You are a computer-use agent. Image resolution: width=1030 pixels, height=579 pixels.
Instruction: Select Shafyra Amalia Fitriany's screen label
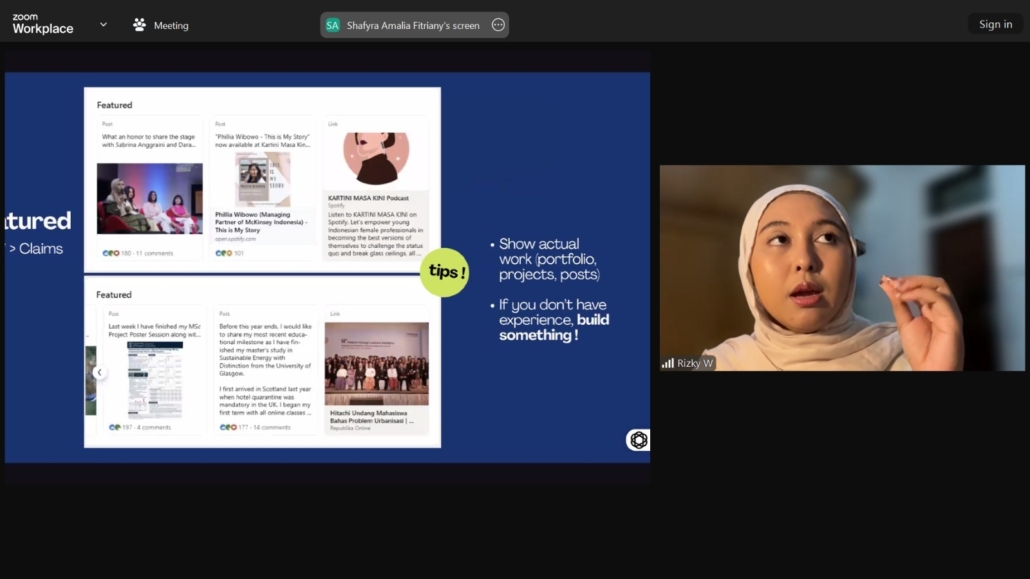pos(413,26)
